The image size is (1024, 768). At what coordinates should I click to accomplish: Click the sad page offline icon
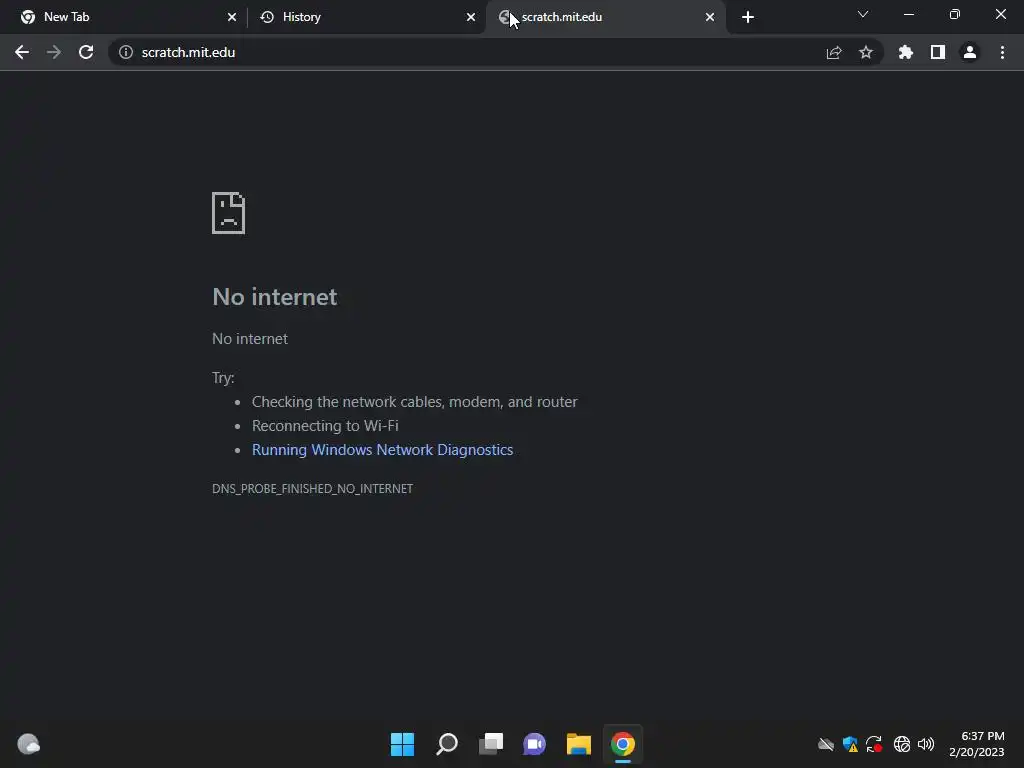229,213
